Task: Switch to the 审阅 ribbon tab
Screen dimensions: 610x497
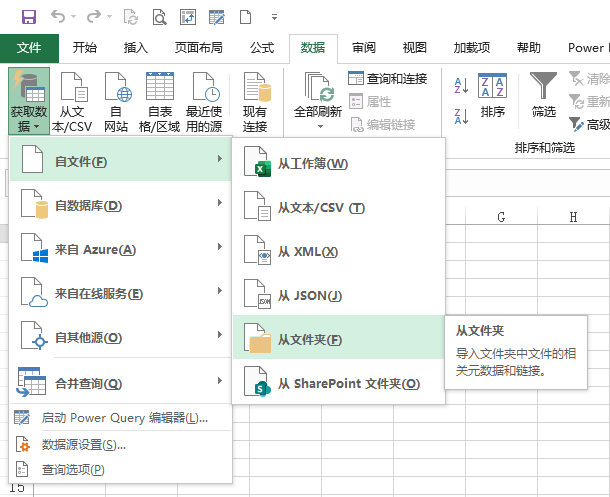Action: coord(364,48)
